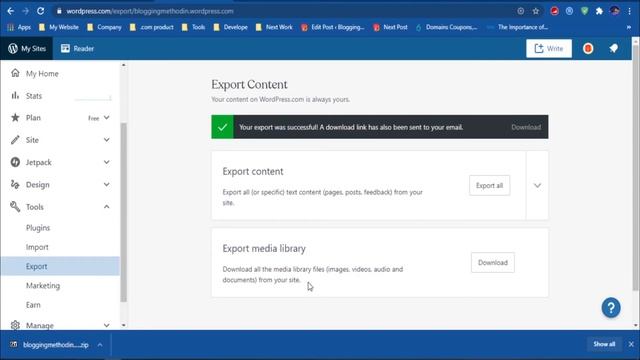Click the page vertical scrollbar

tap(636, 167)
